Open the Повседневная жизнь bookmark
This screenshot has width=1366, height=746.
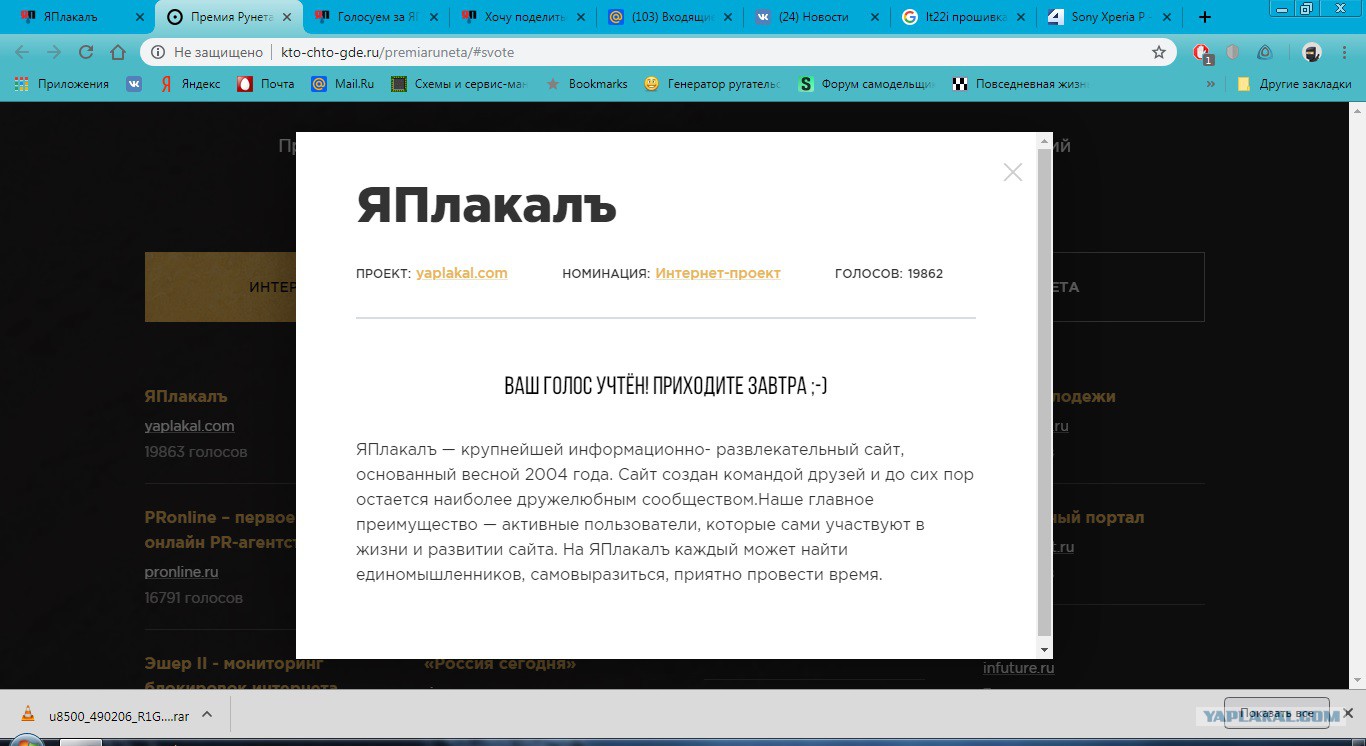pyautogui.click(x=1020, y=84)
